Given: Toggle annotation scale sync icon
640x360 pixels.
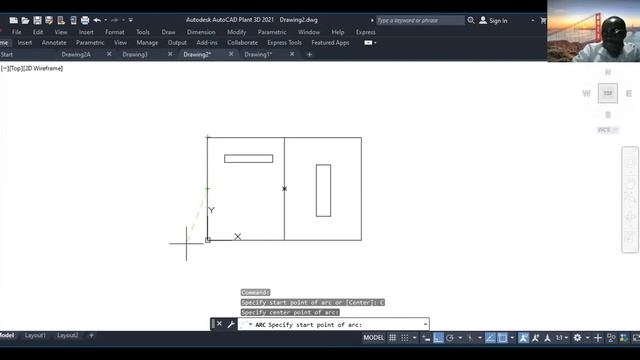Looking at the screenshot, I should [547, 338].
